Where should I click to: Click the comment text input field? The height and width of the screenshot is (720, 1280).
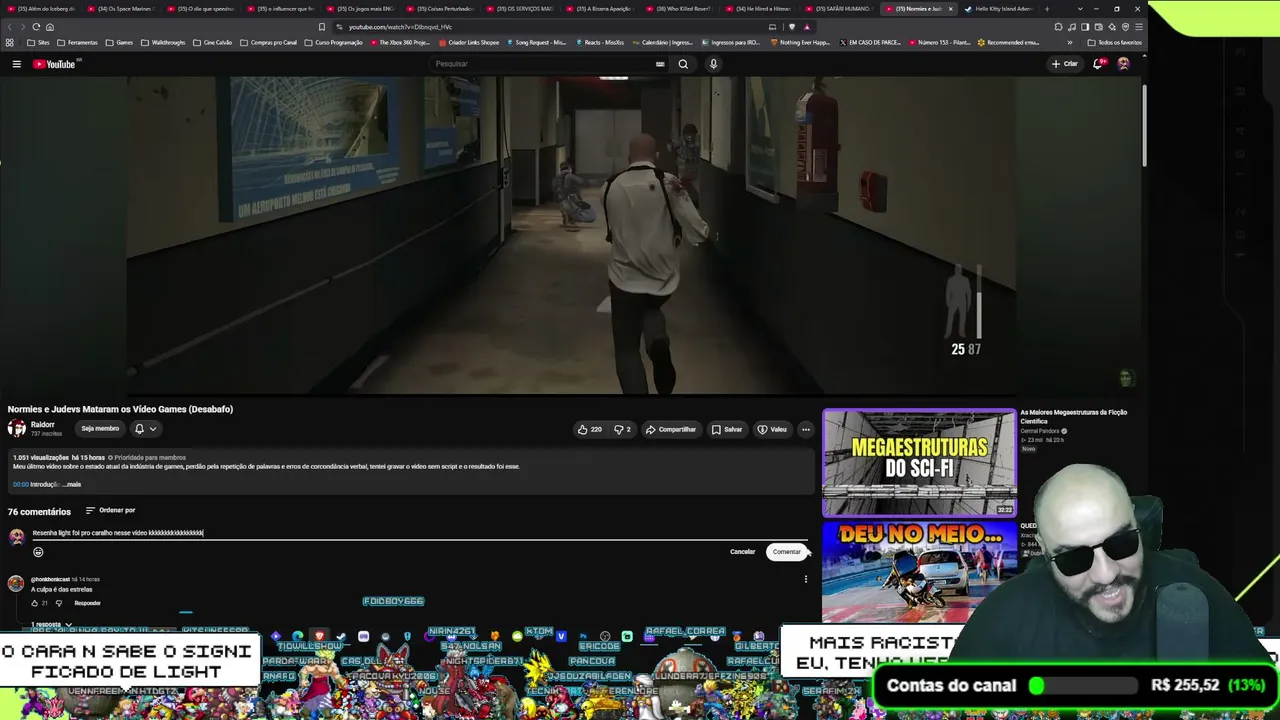point(419,533)
